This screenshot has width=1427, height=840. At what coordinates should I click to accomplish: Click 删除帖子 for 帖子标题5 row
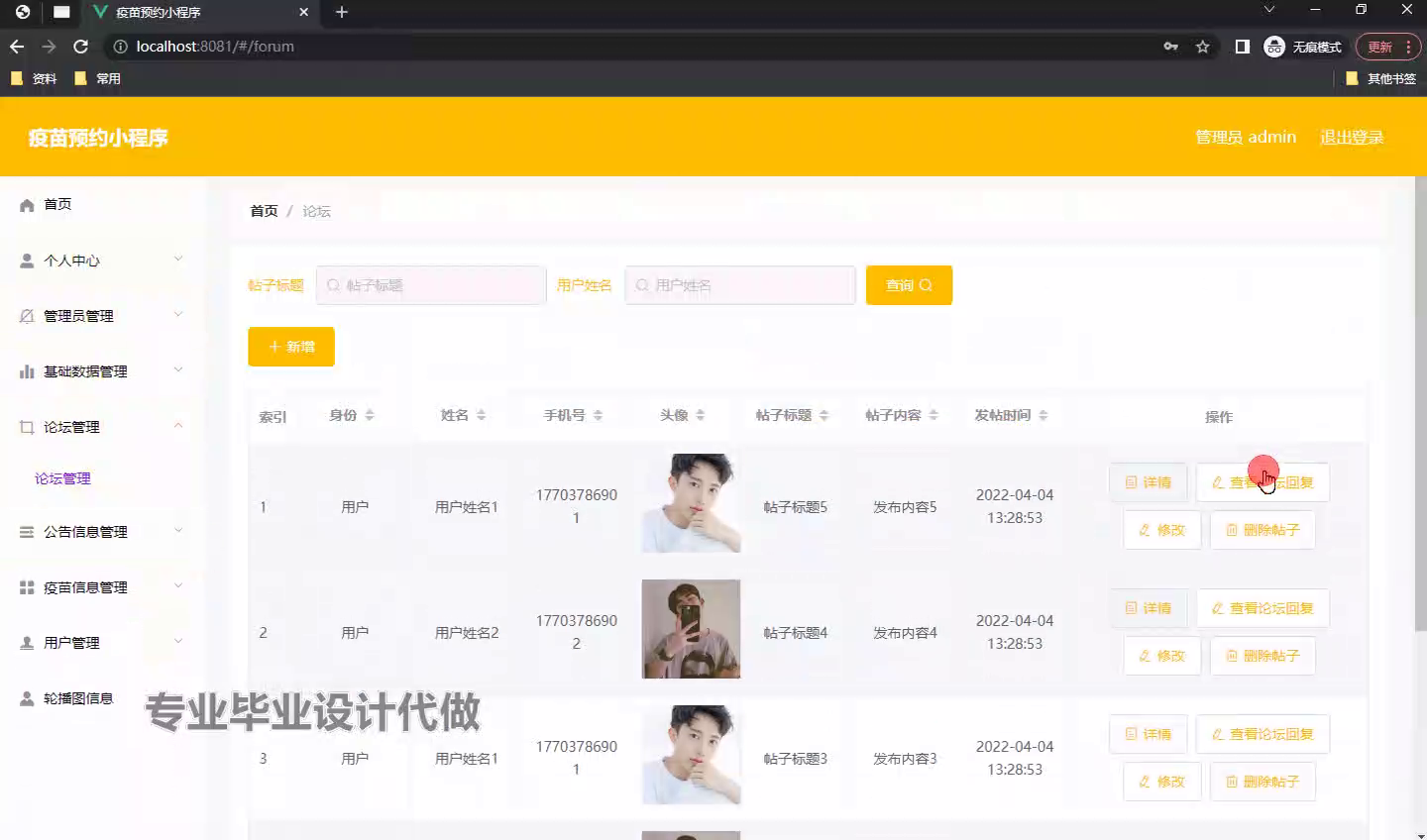click(x=1262, y=530)
